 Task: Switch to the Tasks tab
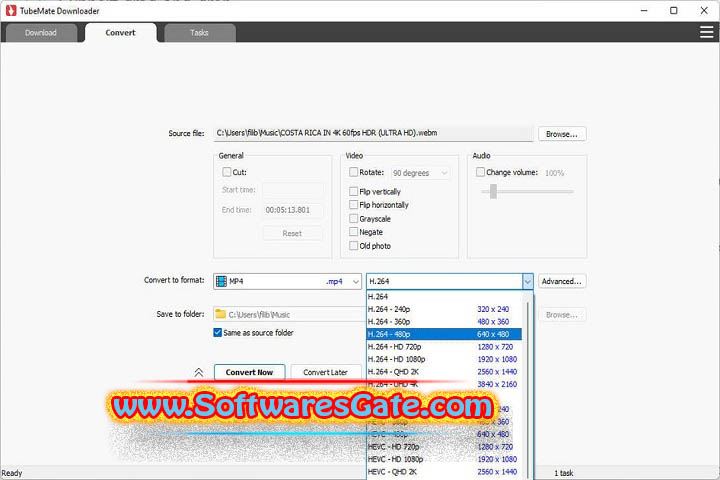click(x=199, y=33)
